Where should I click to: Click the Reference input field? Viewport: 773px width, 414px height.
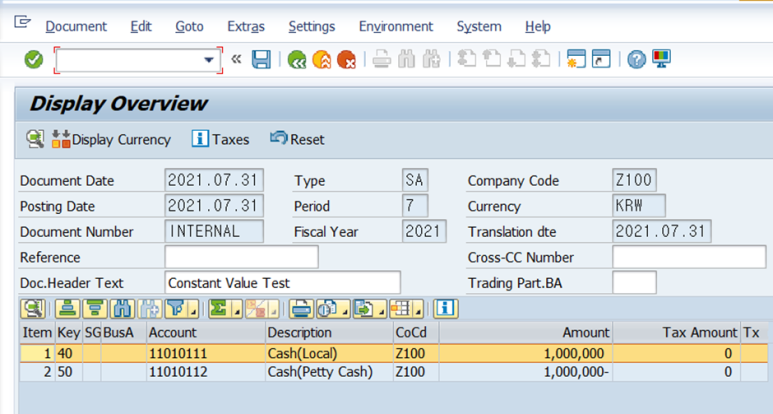(242, 257)
